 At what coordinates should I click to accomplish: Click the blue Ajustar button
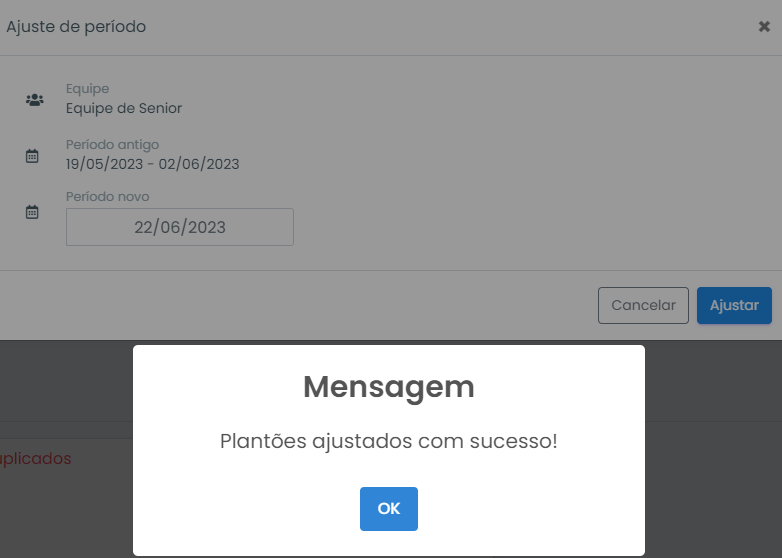point(734,305)
